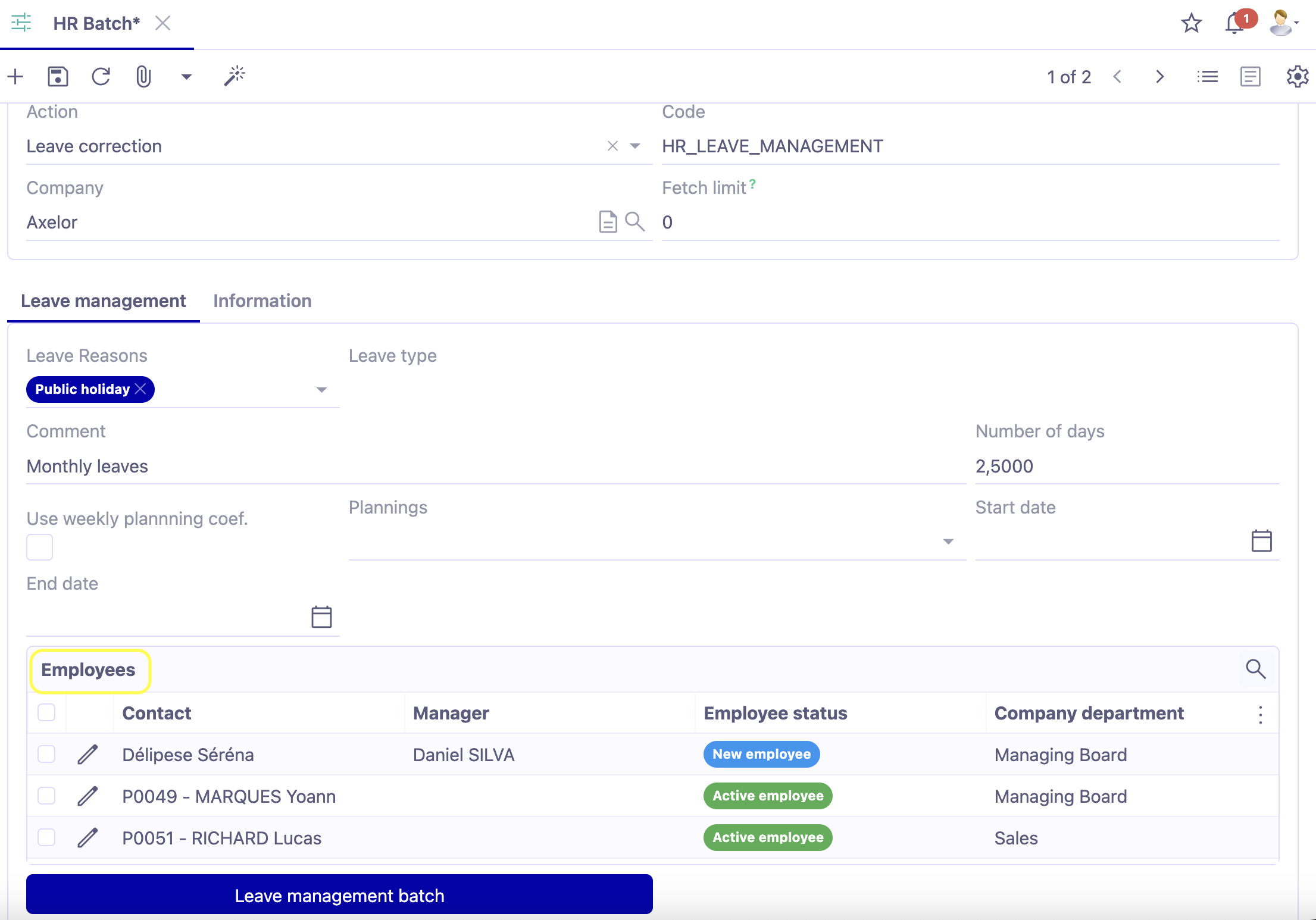Expand the Leave Reasons dropdown

[321, 390]
